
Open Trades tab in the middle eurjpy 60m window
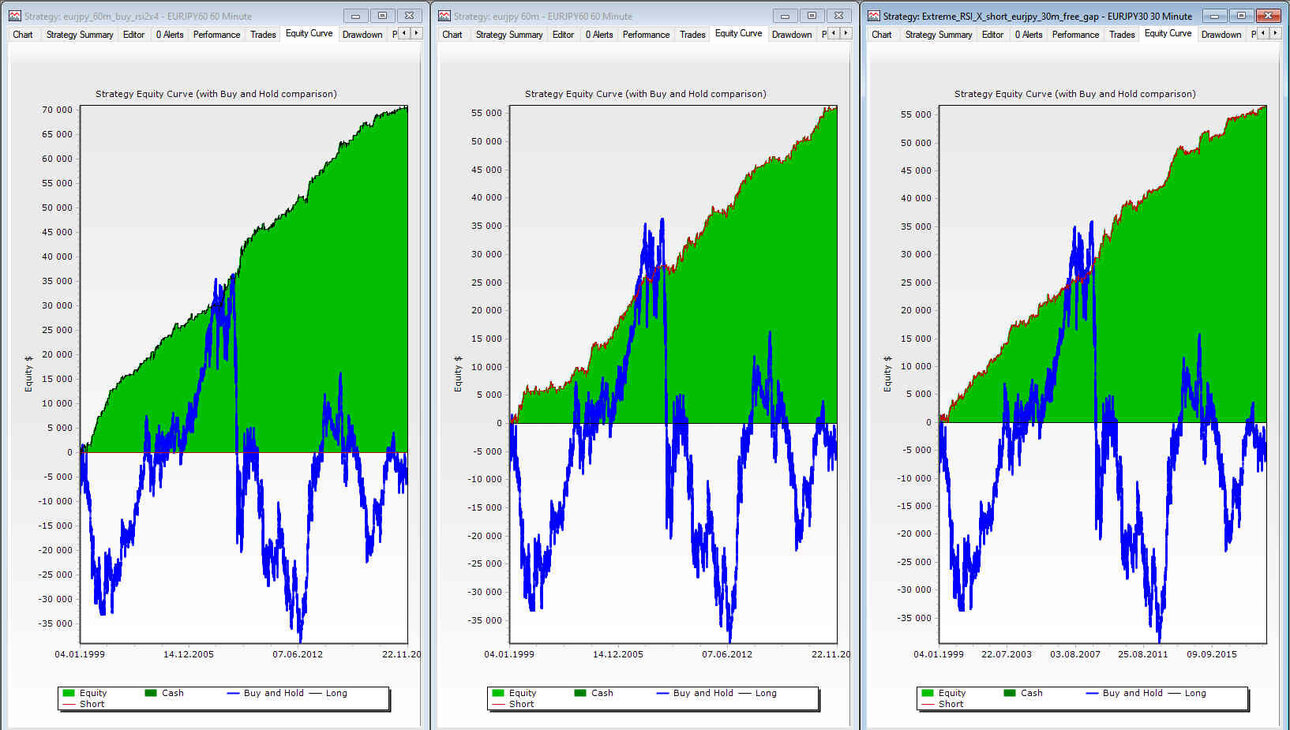click(692, 34)
